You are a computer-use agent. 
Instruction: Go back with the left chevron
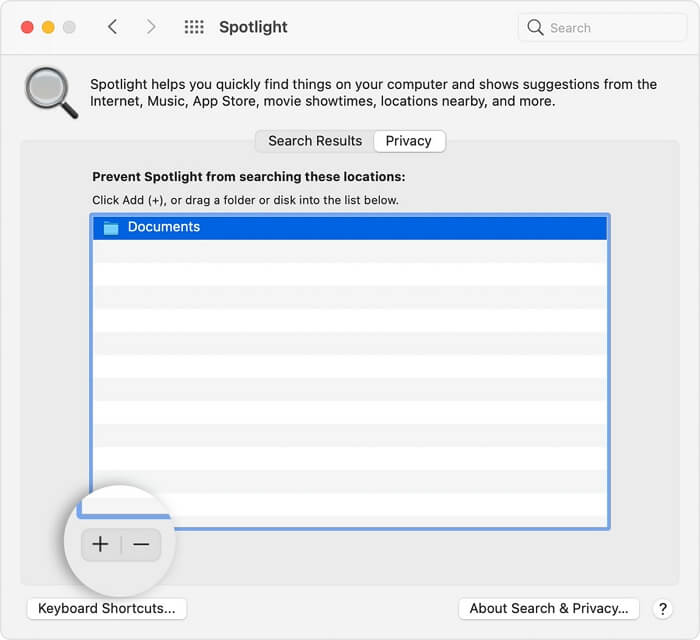[x=112, y=28]
